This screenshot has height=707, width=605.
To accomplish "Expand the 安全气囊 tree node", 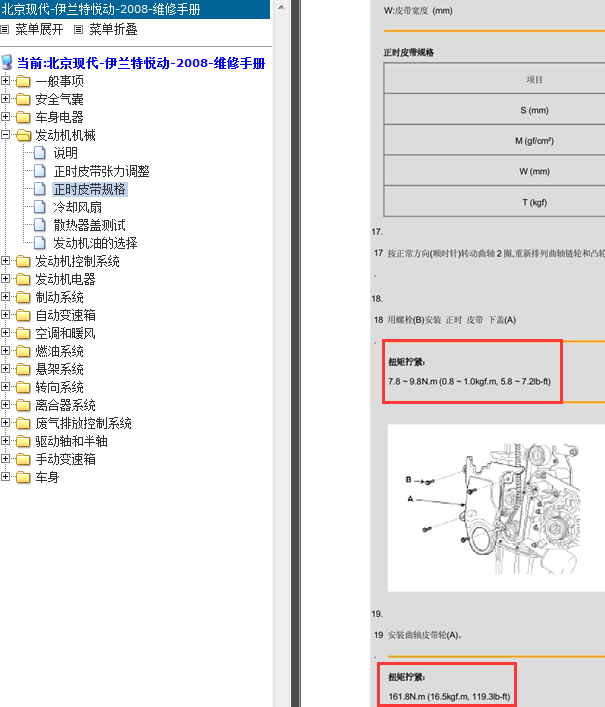I will (5, 99).
